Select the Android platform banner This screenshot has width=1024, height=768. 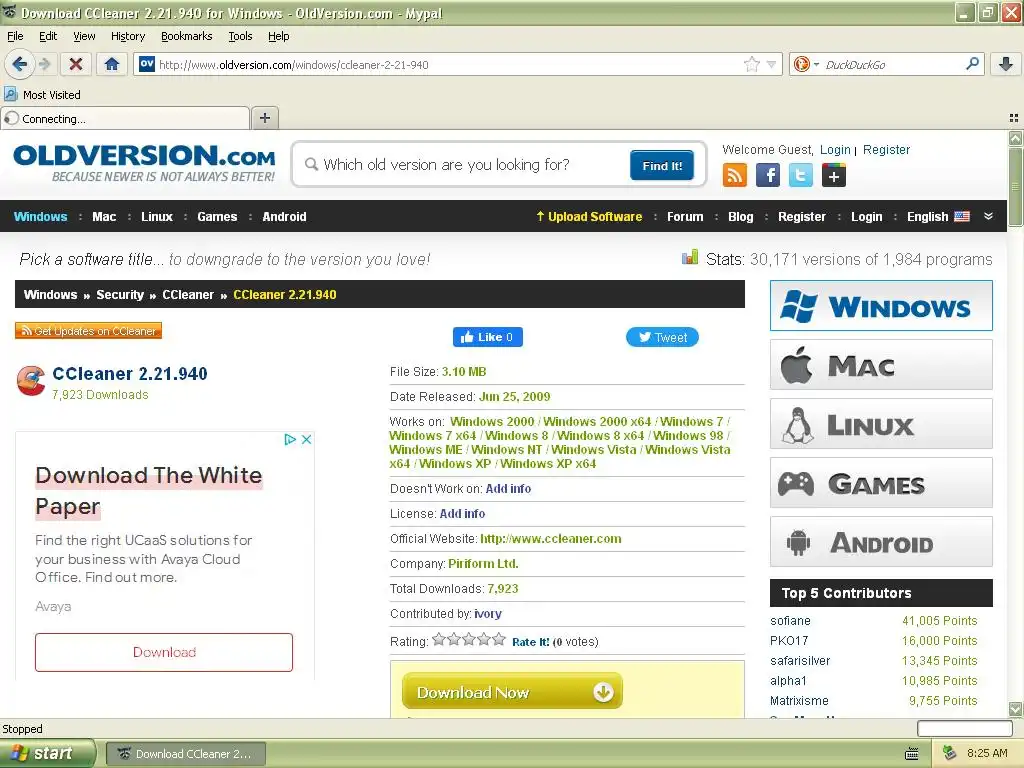click(x=881, y=542)
